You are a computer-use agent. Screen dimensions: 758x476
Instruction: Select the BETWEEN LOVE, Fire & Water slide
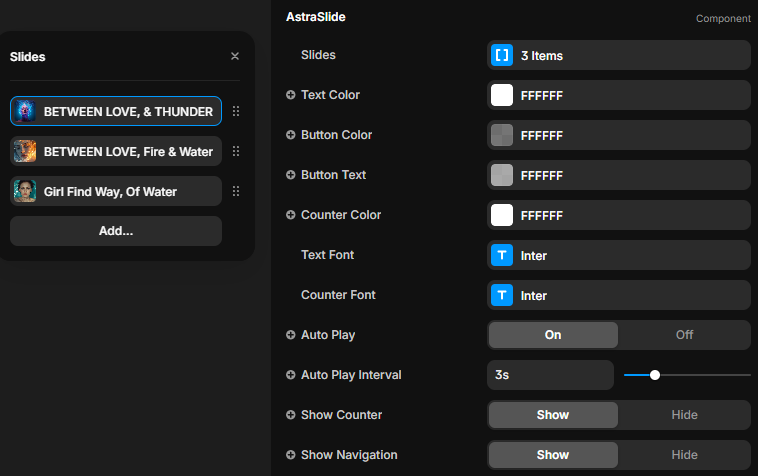(116, 151)
